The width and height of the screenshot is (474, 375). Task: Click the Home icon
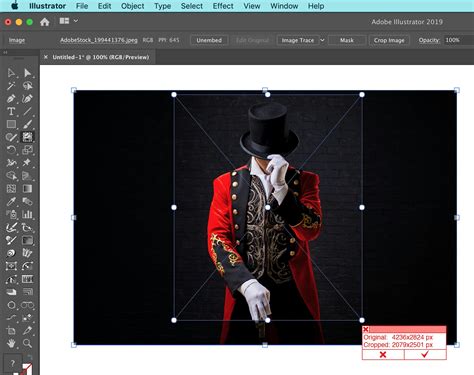45,22
